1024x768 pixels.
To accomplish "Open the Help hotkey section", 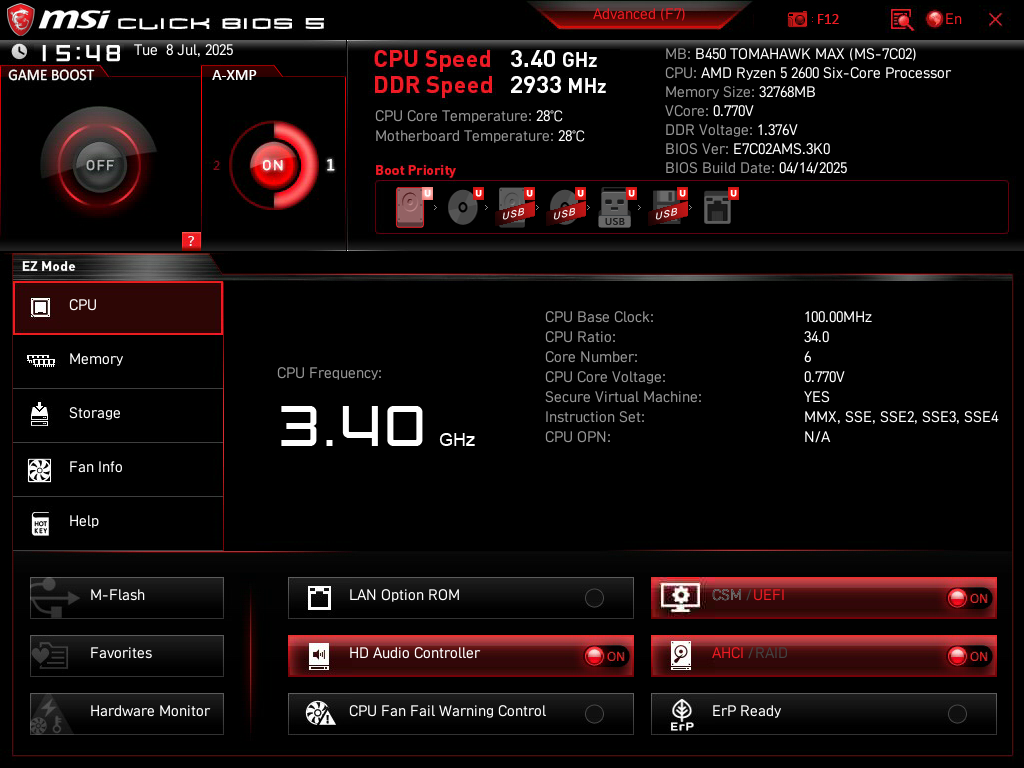I will click(x=118, y=524).
